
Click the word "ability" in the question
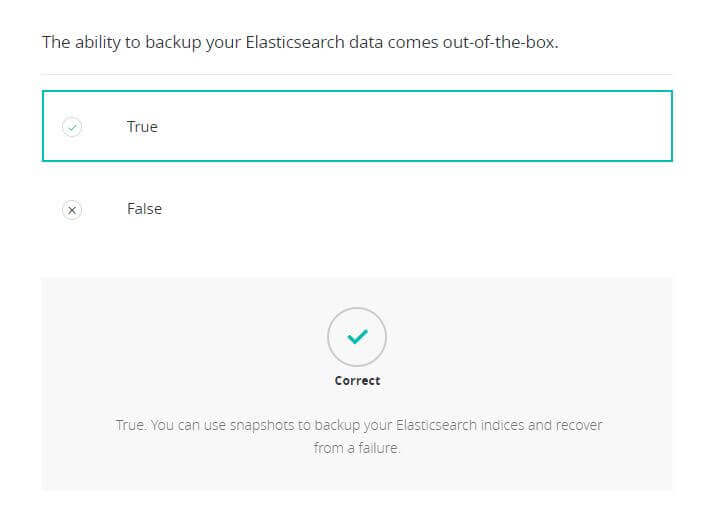(102, 43)
